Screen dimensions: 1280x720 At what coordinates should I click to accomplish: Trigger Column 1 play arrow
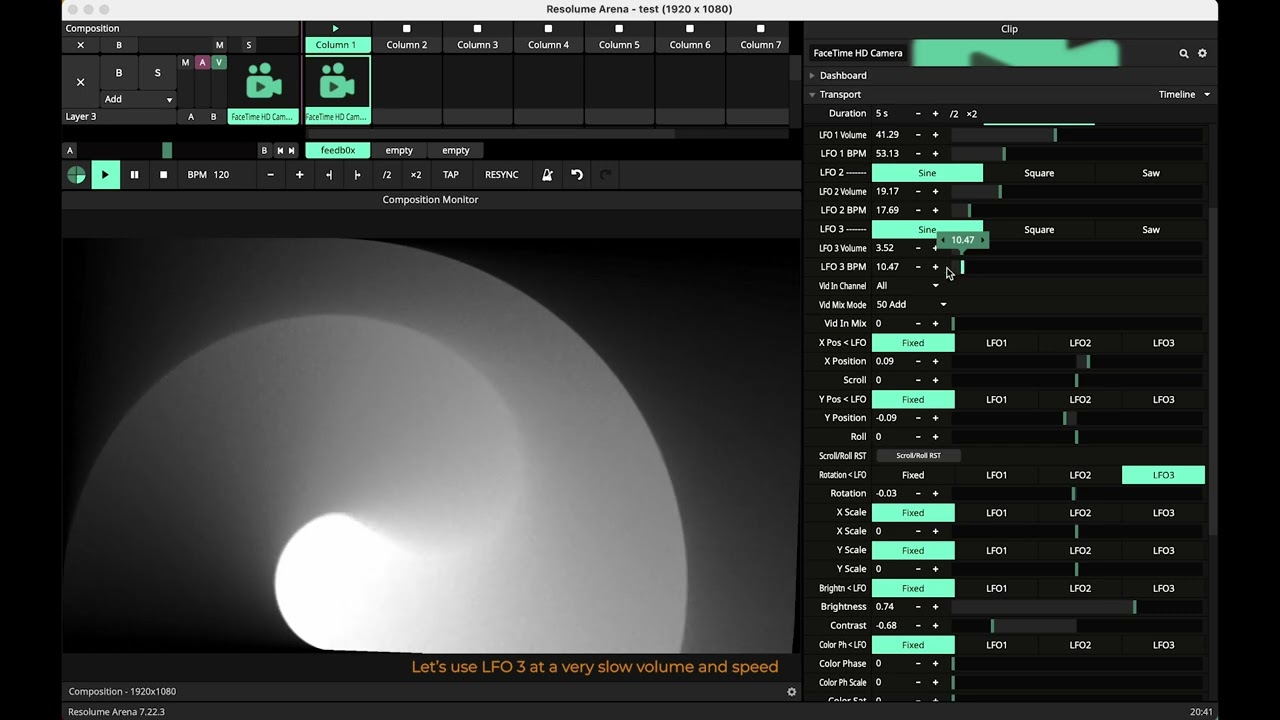[335, 28]
